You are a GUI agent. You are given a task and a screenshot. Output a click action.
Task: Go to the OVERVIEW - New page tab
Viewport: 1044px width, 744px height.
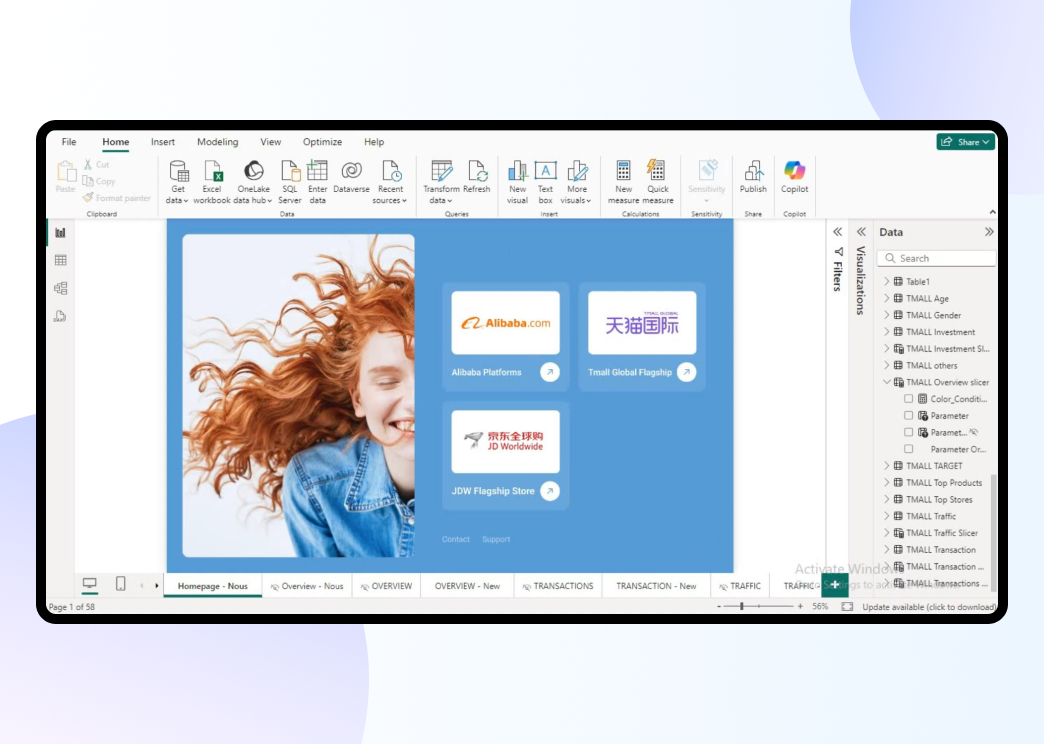[467, 586]
